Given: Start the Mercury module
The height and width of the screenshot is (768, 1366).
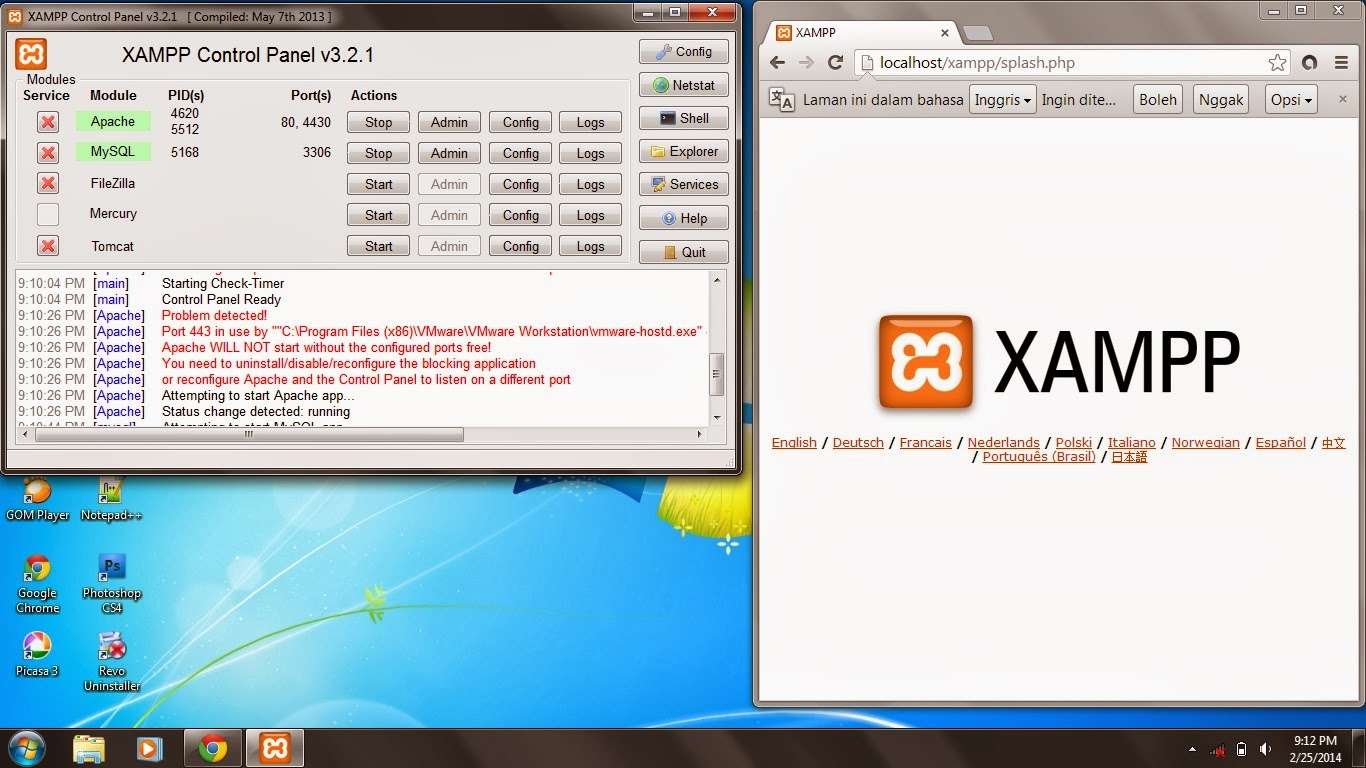Looking at the screenshot, I should pos(379,215).
